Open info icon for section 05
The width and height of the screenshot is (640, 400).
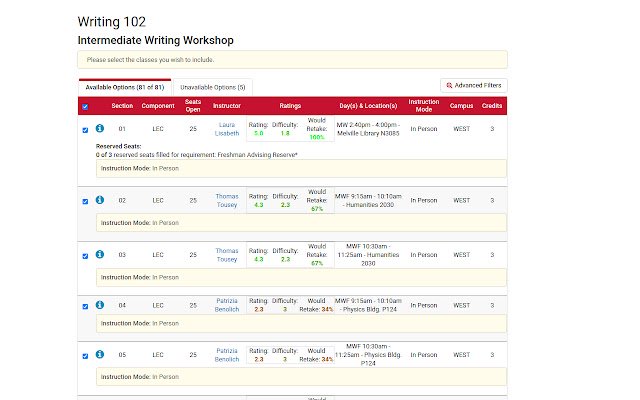tap(100, 354)
